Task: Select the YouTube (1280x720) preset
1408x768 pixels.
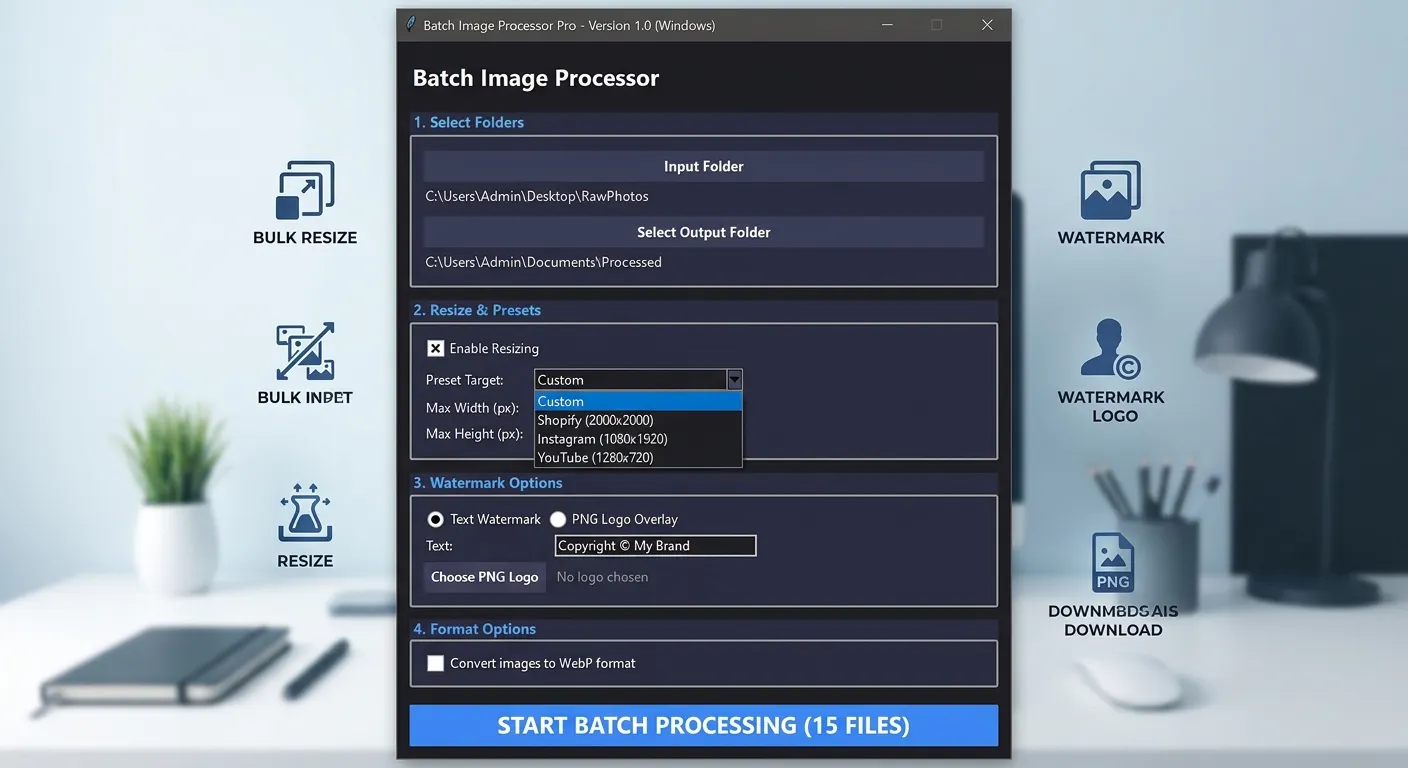Action: [638, 457]
